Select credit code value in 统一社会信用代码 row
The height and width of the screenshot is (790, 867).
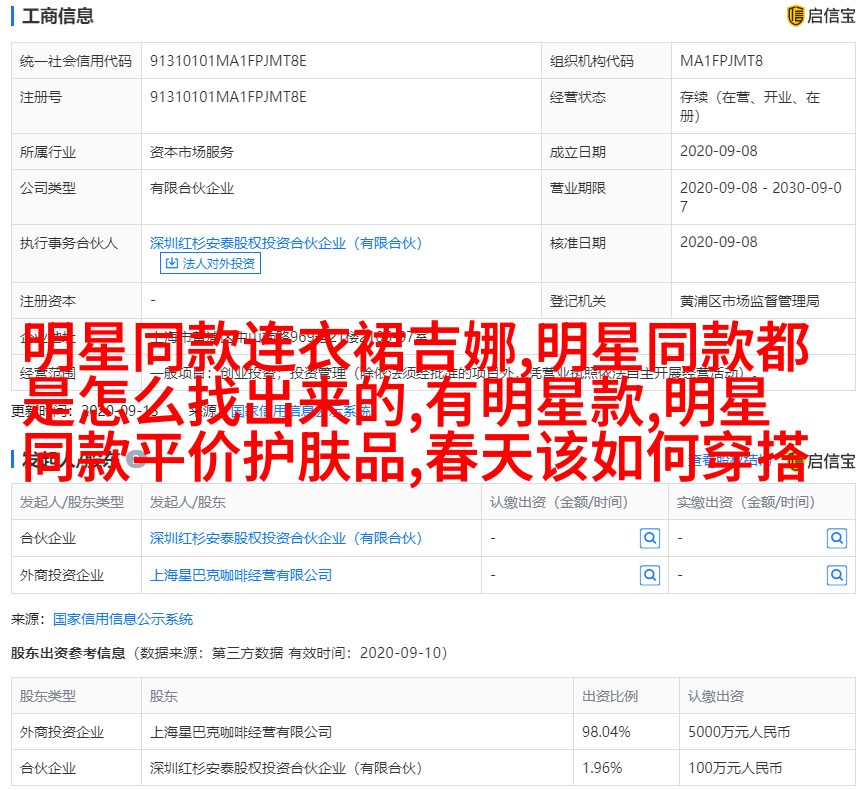(x=228, y=61)
